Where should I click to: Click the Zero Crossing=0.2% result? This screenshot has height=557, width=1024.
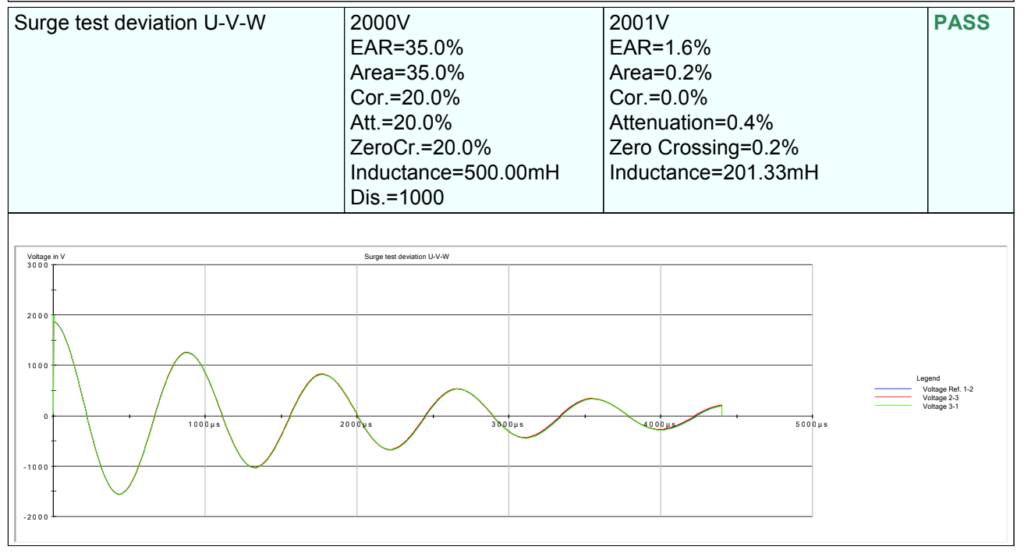tap(704, 148)
